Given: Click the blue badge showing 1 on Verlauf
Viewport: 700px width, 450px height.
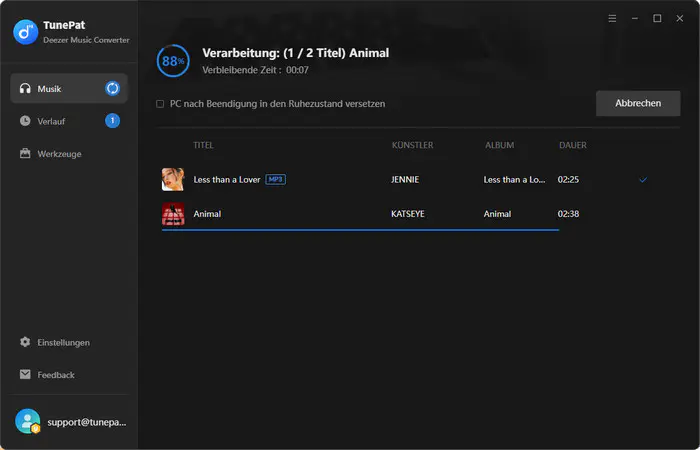Looking at the screenshot, I should (112, 121).
